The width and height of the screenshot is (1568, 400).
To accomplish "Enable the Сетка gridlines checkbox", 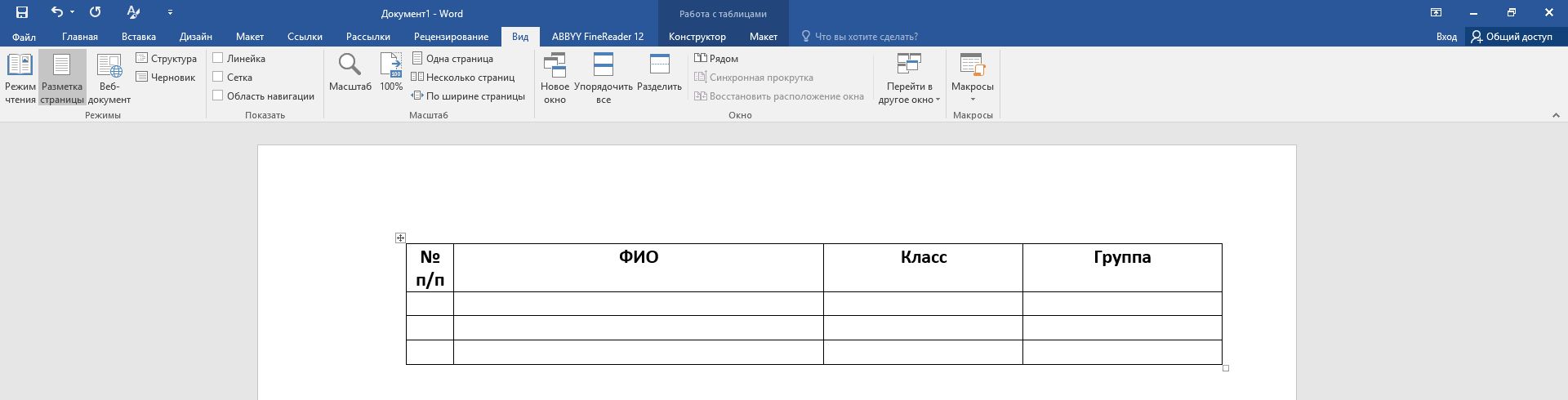I will [218, 77].
